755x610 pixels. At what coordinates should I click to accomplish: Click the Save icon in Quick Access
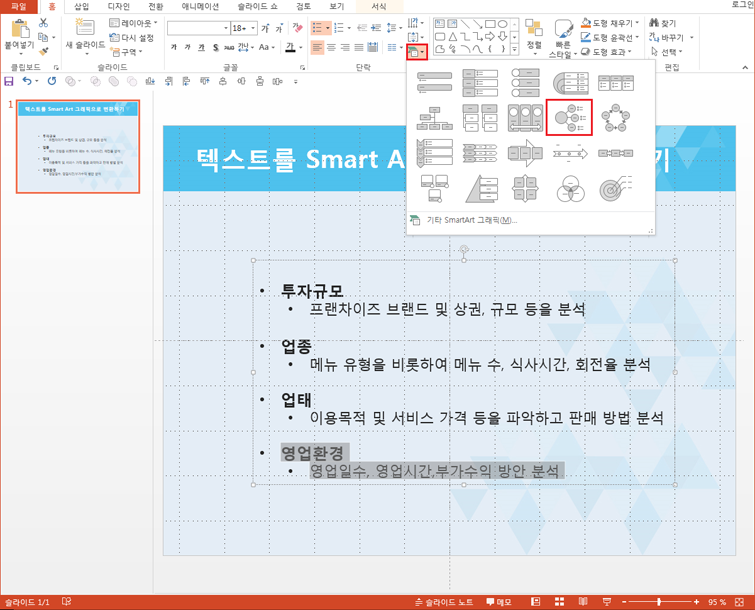point(9,81)
